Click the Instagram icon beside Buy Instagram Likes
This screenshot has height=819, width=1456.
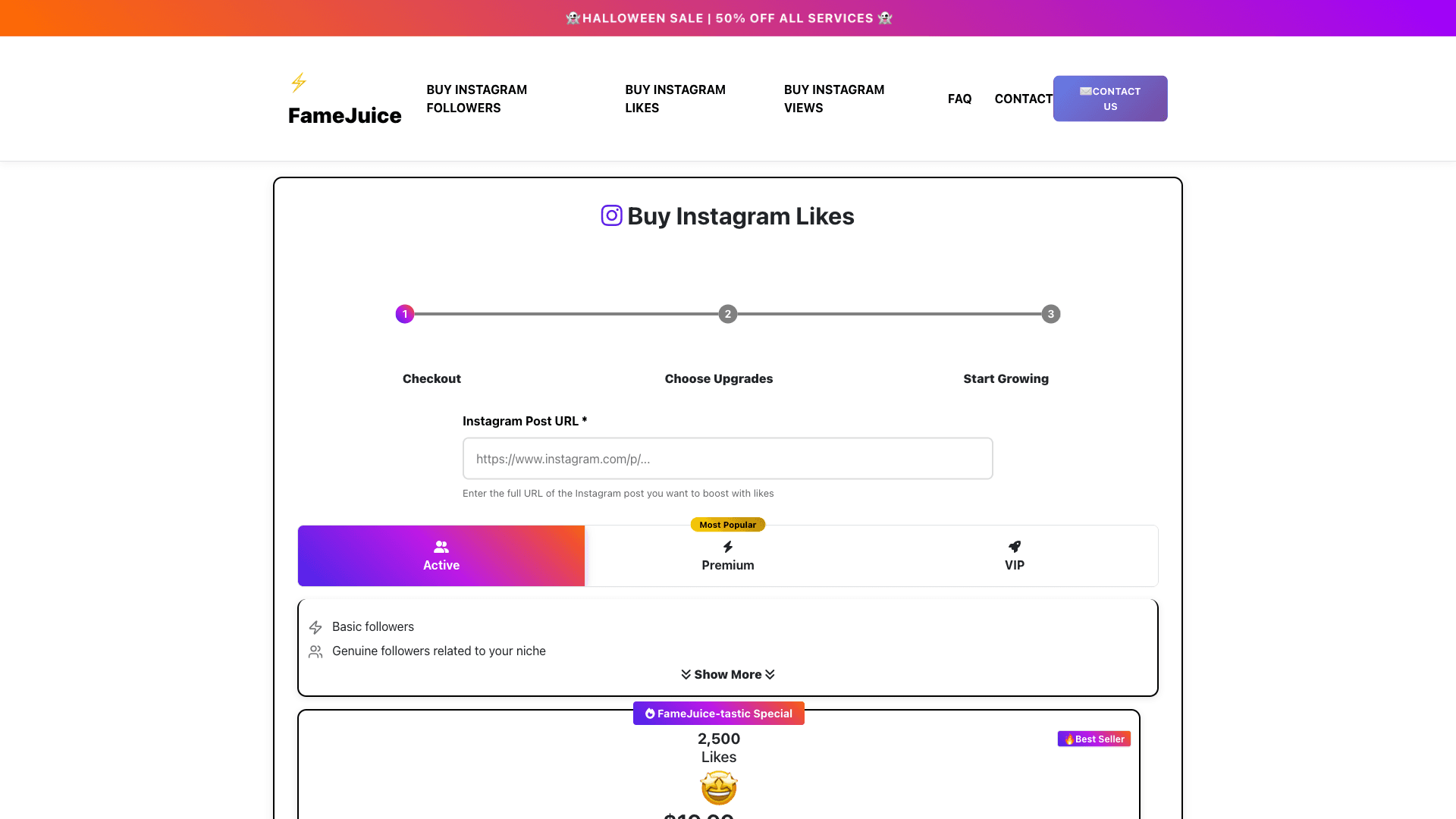tap(612, 215)
